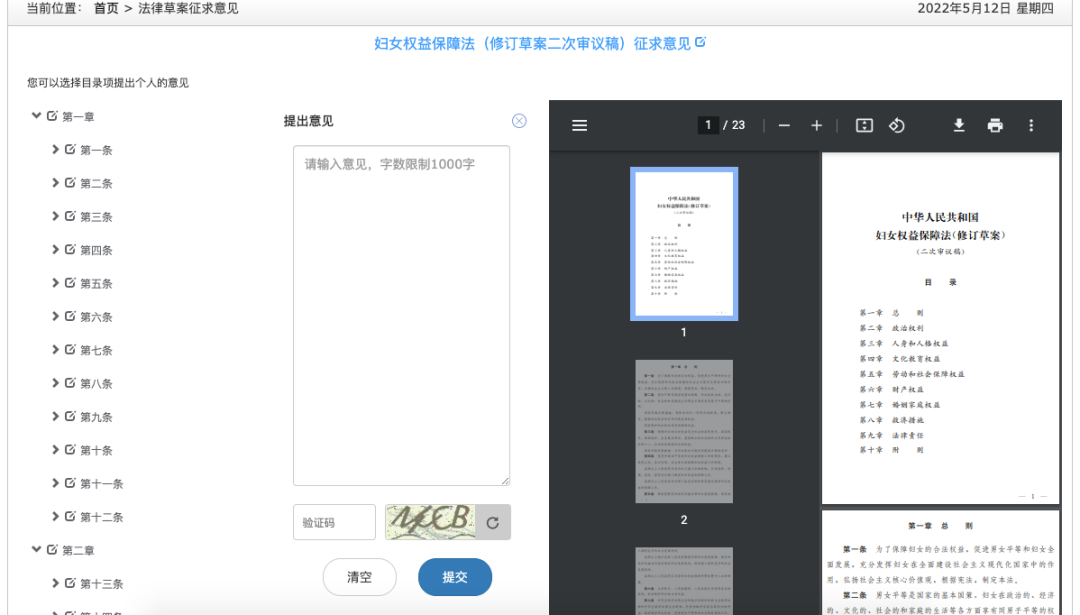Click edit icon for 第十二条
This screenshot has height=615, width=1080.
pyautogui.click(x=70, y=516)
